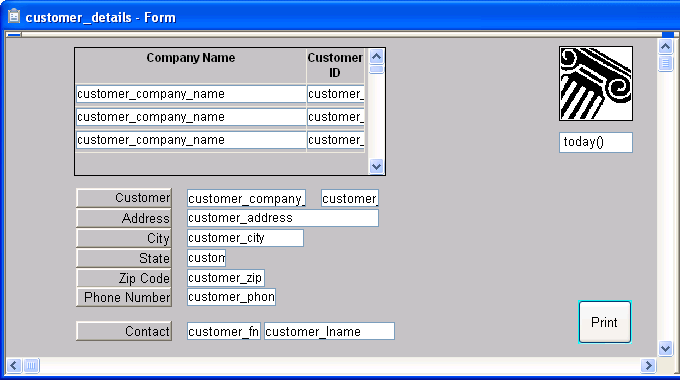Screen dimensions: 680x380
Task: Click the City label
Action: (124, 238)
